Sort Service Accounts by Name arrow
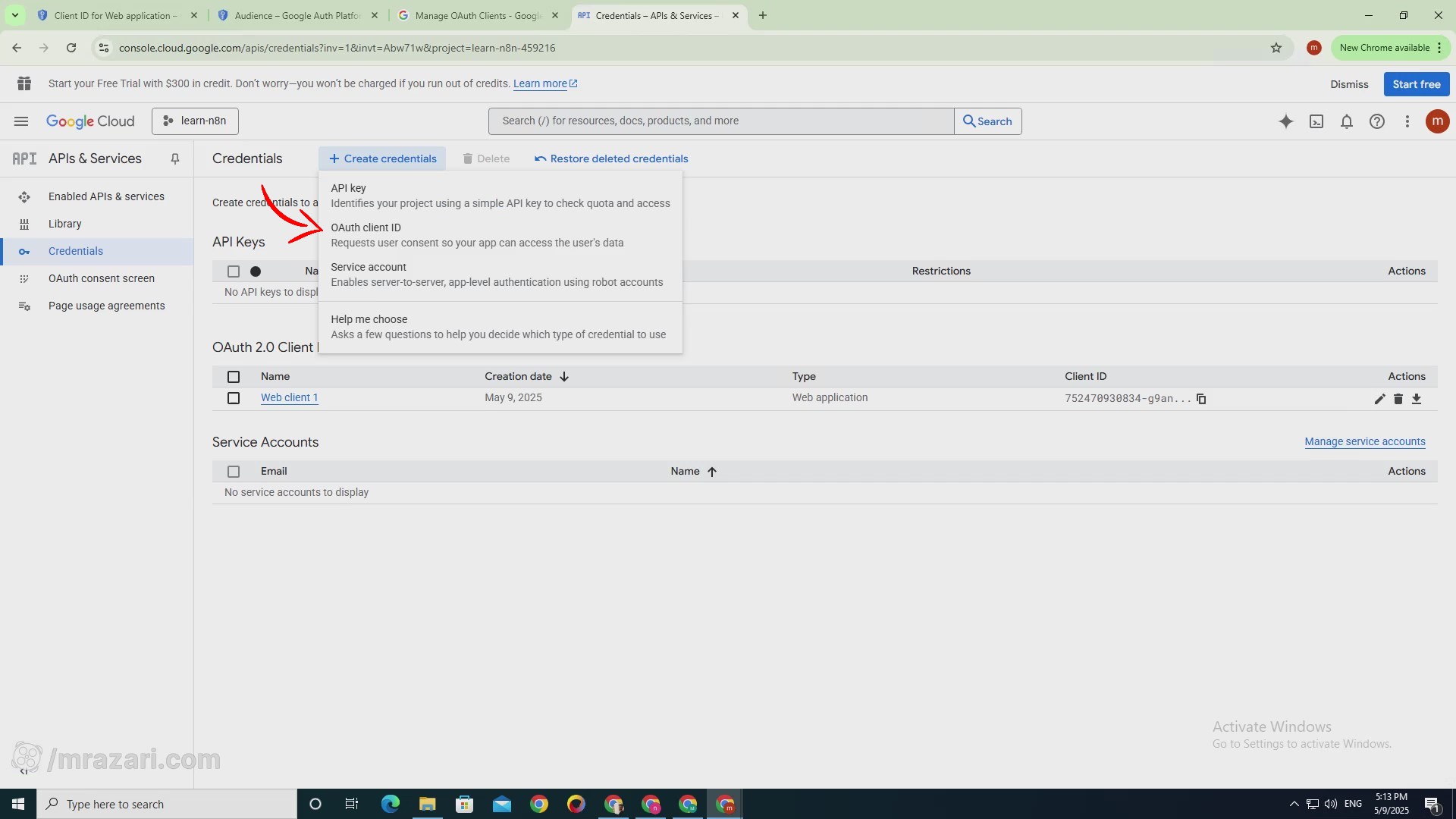The width and height of the screenshot is (1456, 819). [x=713, y=471]
